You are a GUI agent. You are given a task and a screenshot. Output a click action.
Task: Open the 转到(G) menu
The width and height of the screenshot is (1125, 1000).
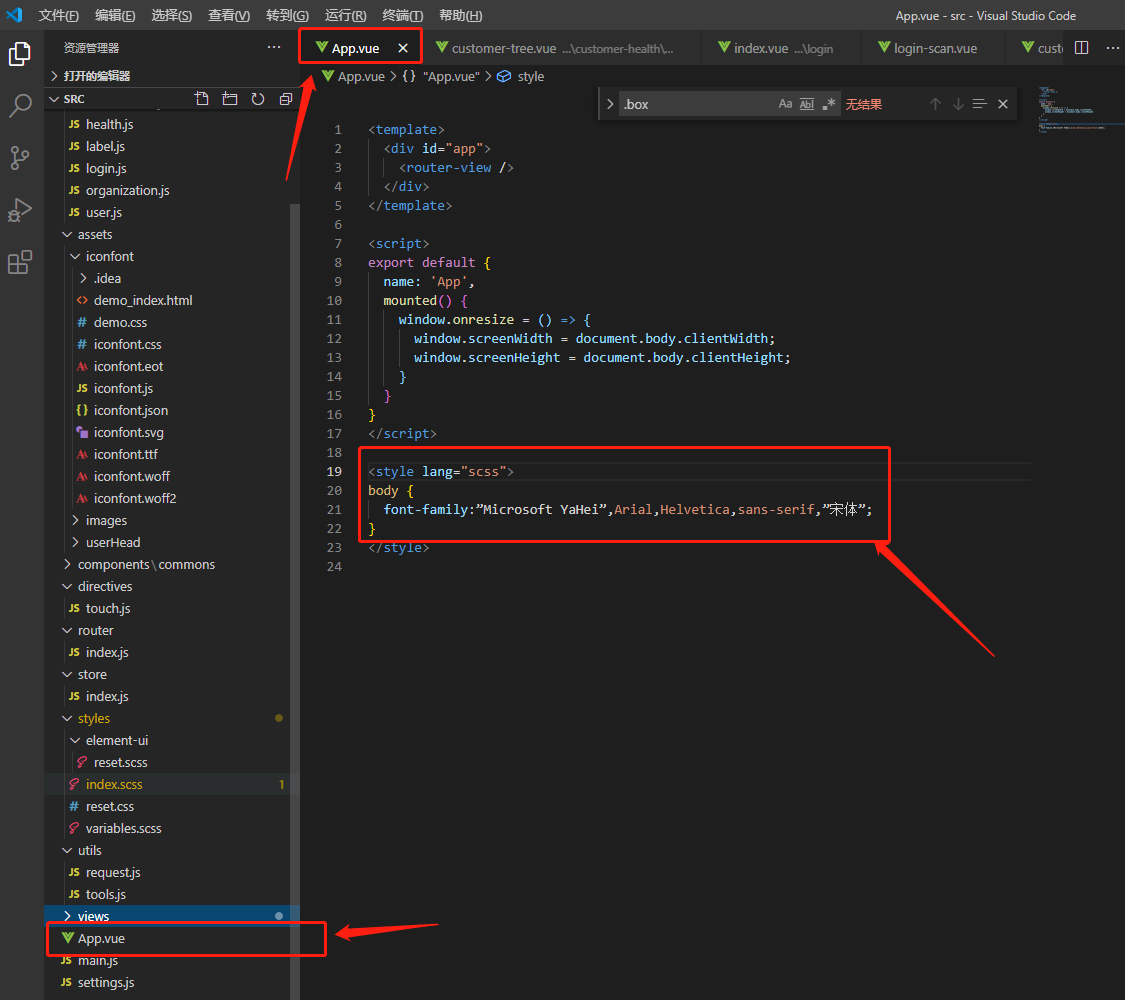click(x=287, y=15)
